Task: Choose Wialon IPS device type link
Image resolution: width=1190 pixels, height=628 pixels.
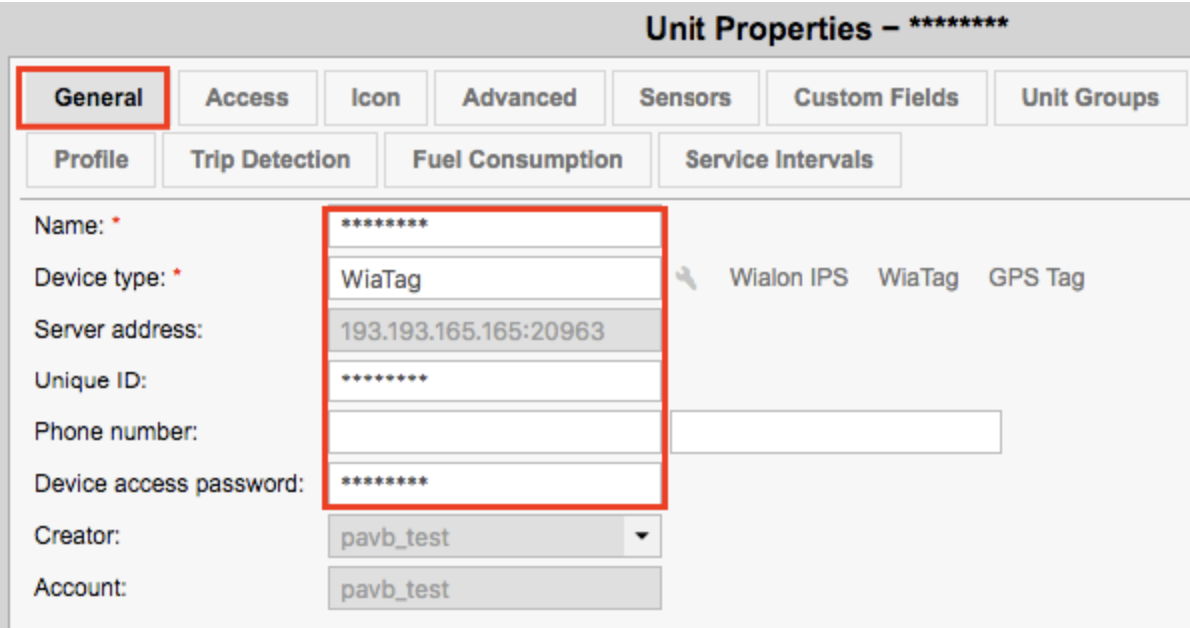Action: point(789,278)
